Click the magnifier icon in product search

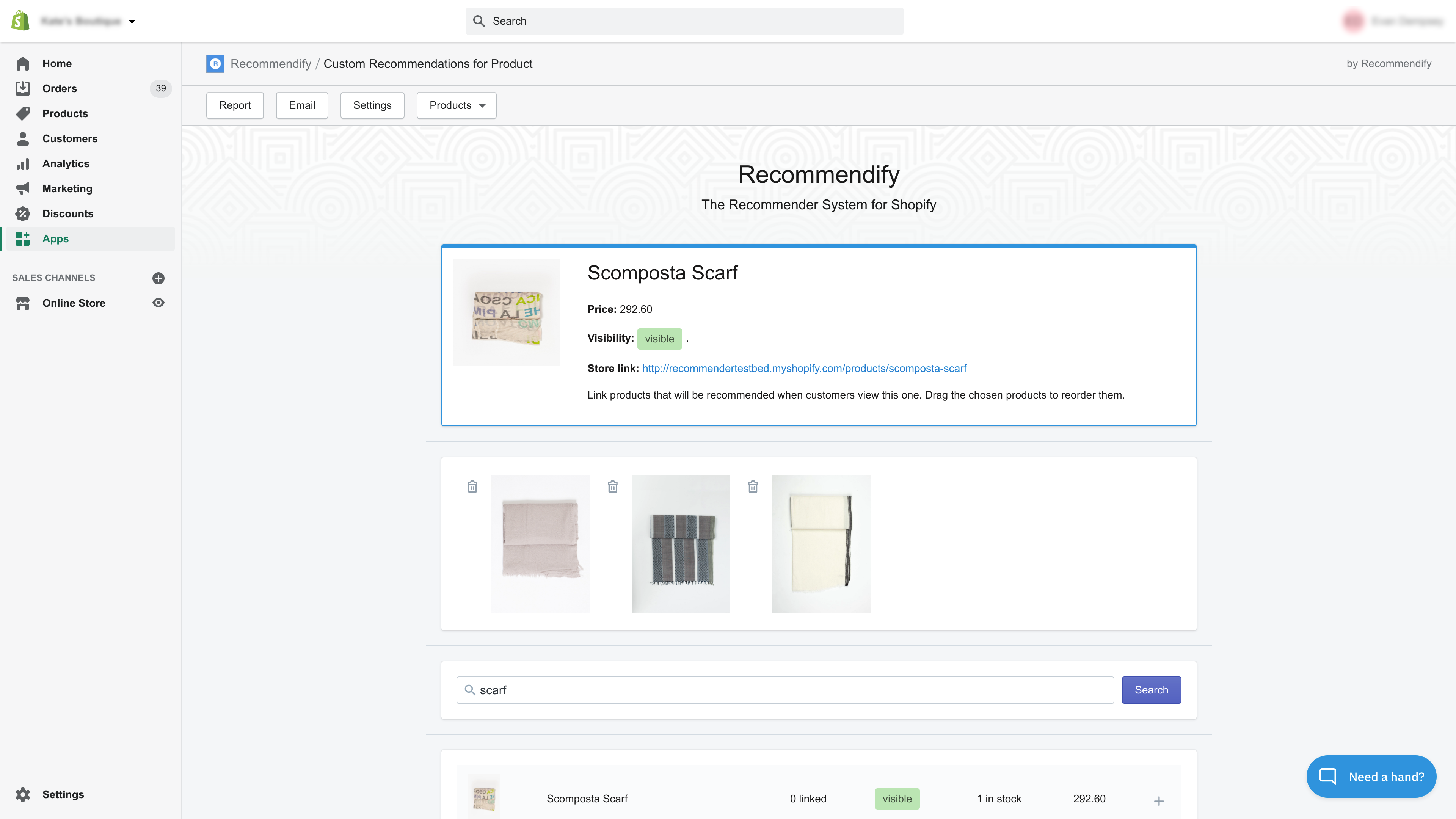tap(470, 690)
